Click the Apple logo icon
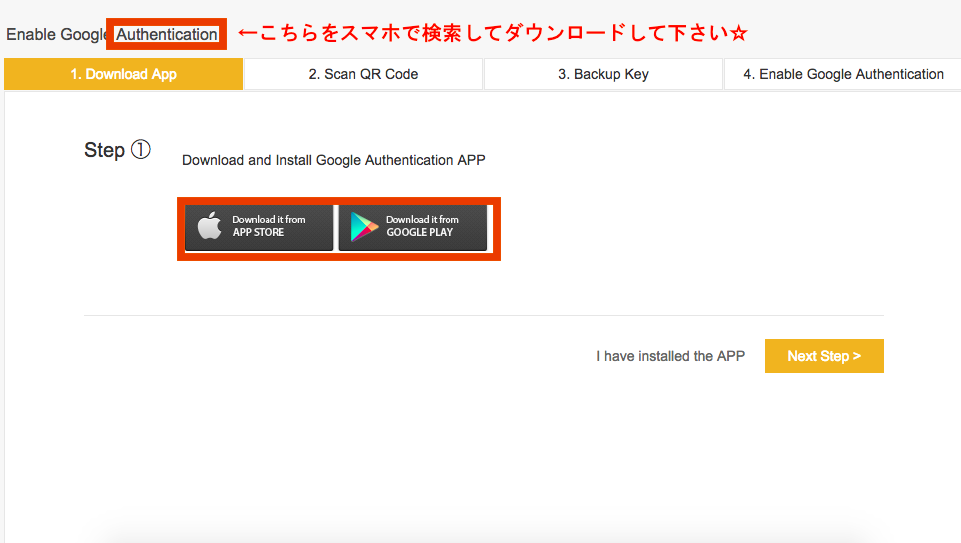 tap(210, 226)
